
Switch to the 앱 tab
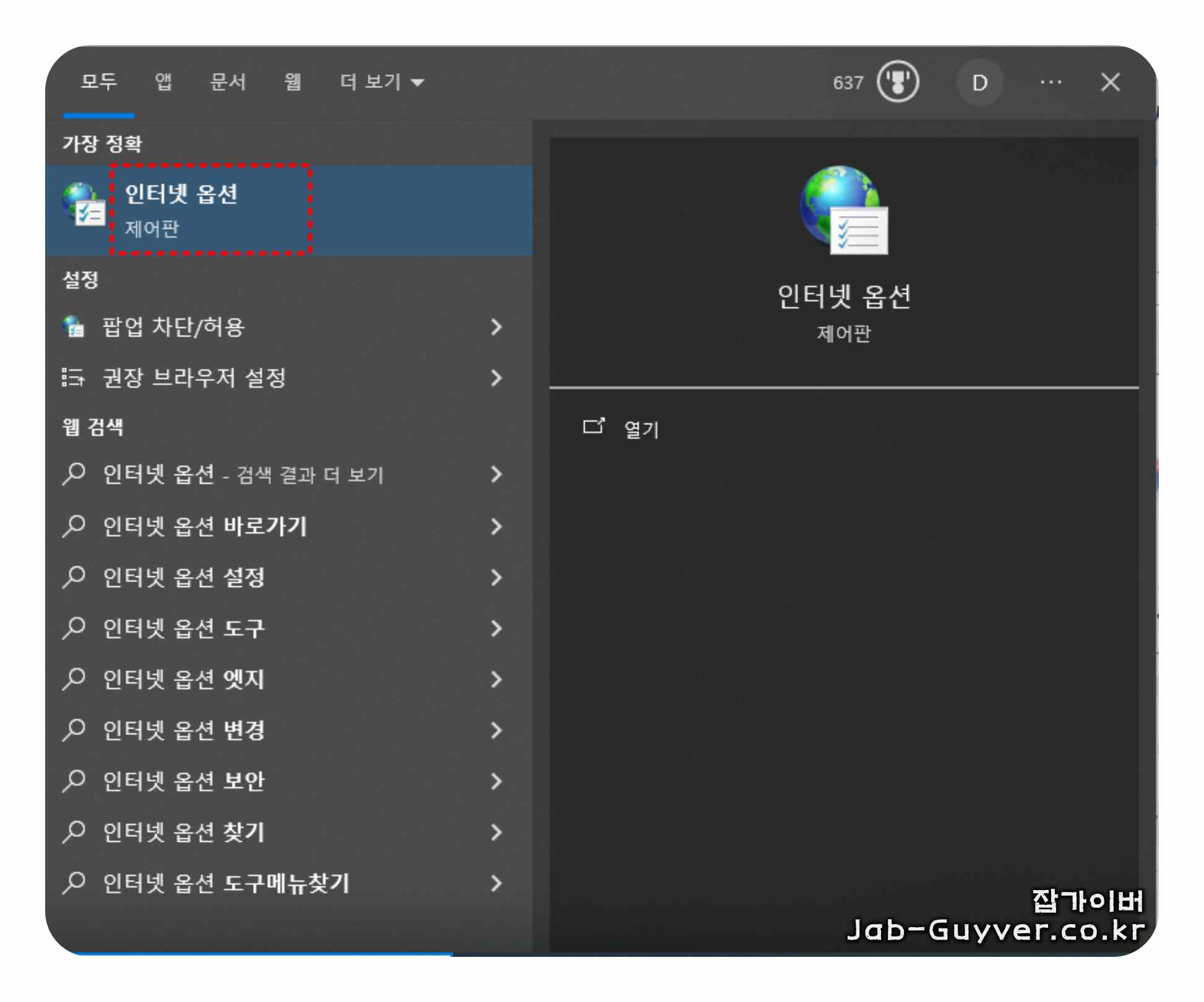163,81
